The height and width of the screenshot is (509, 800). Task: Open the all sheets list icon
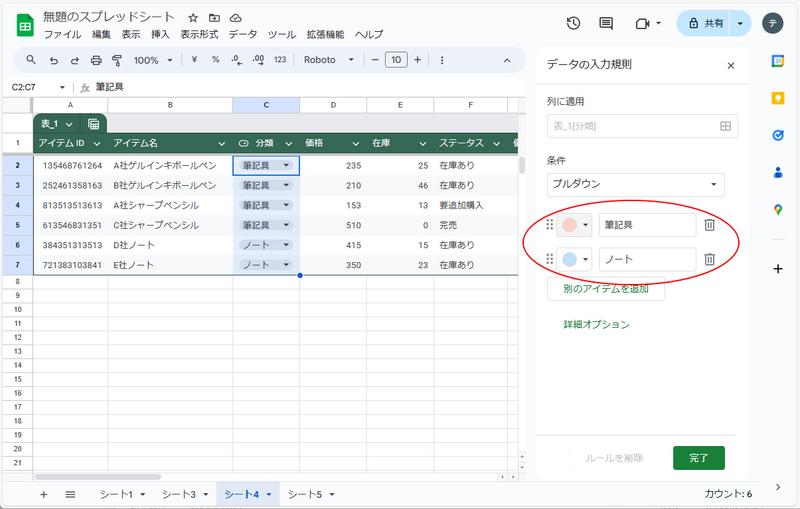pos(70,494)
